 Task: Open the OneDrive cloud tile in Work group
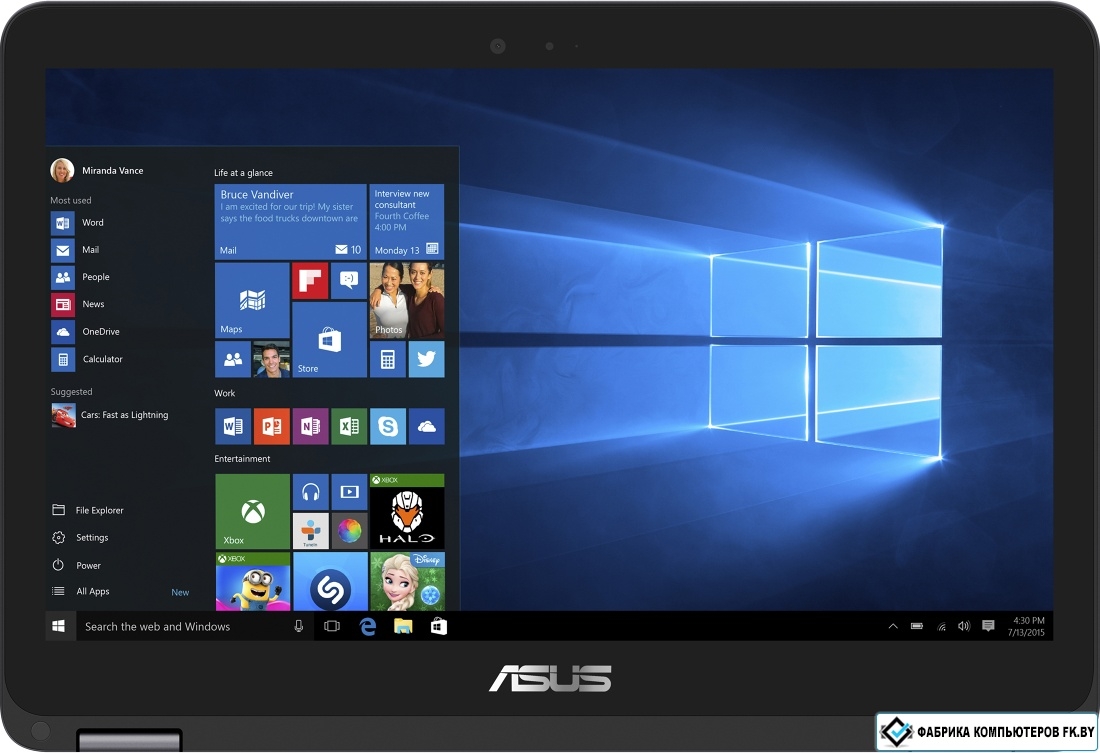point(427,427)
